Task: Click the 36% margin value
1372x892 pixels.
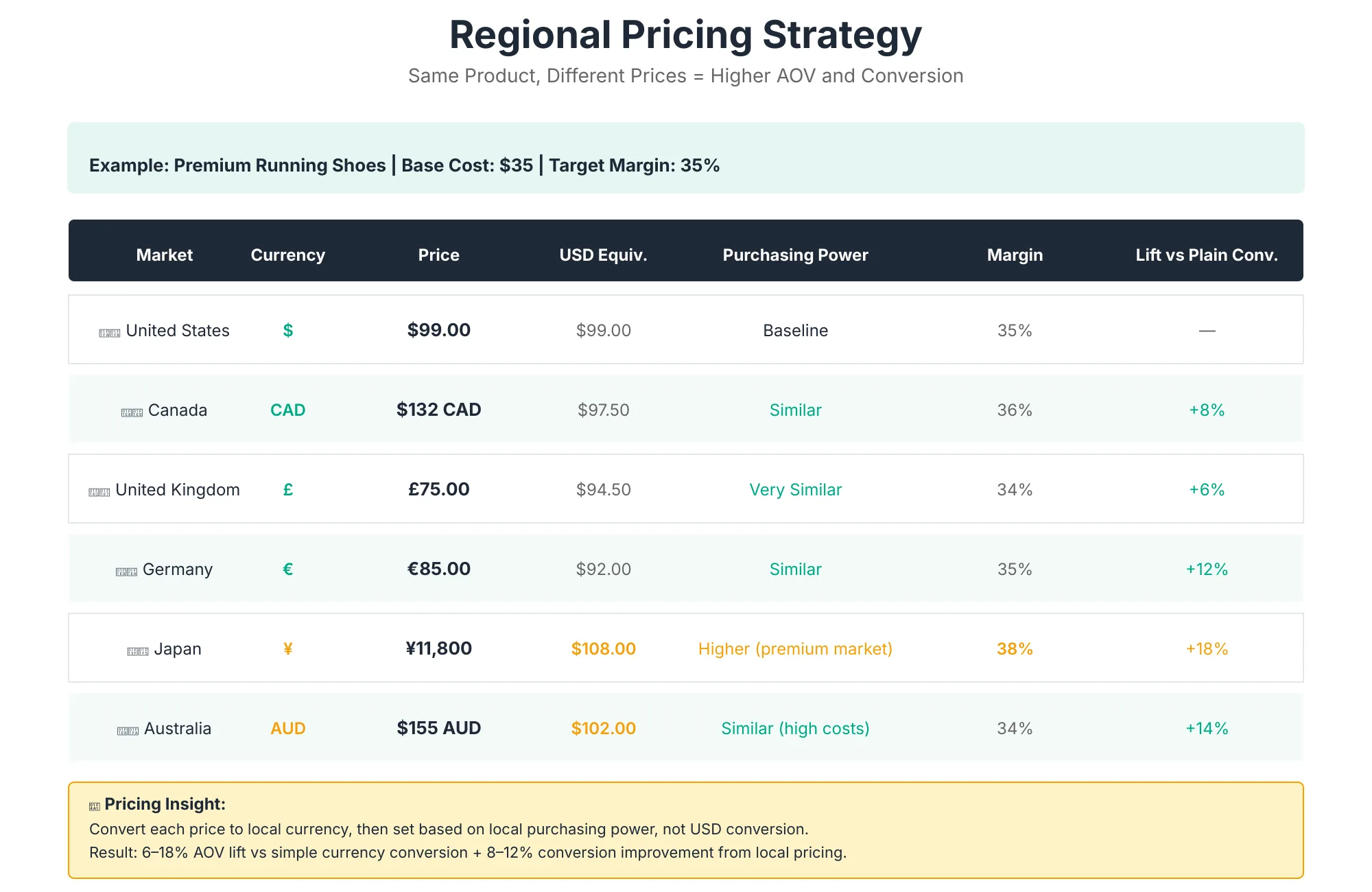Action: [1015, 410]
